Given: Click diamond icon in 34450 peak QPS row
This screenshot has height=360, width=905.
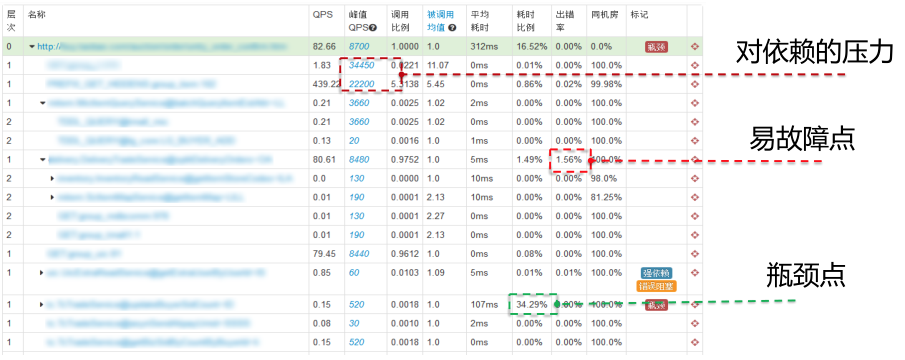Looking at the screenshot, I should [694, 66].
